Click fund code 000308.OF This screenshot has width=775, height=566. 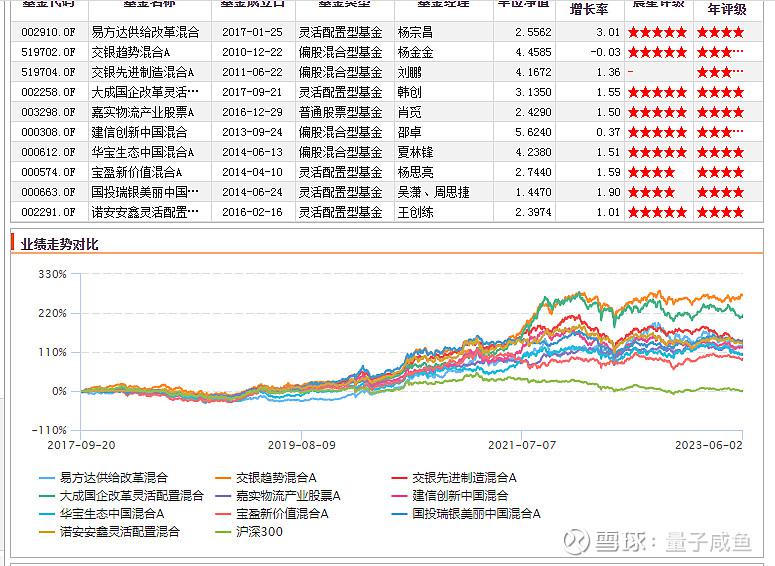click(x=48, y=132)
